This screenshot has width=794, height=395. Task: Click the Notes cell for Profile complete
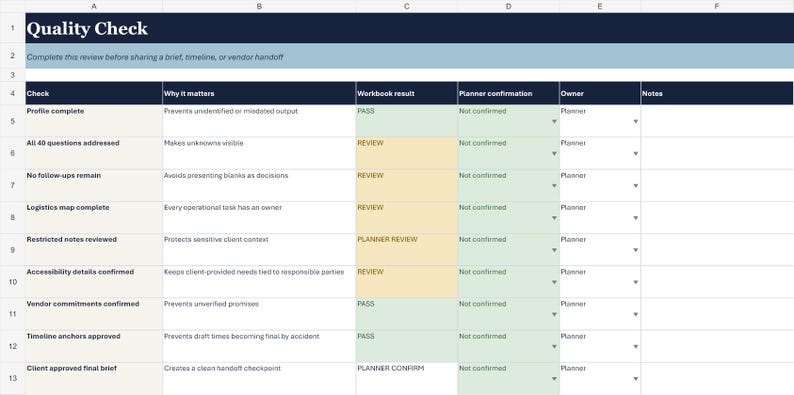(717, 121)
